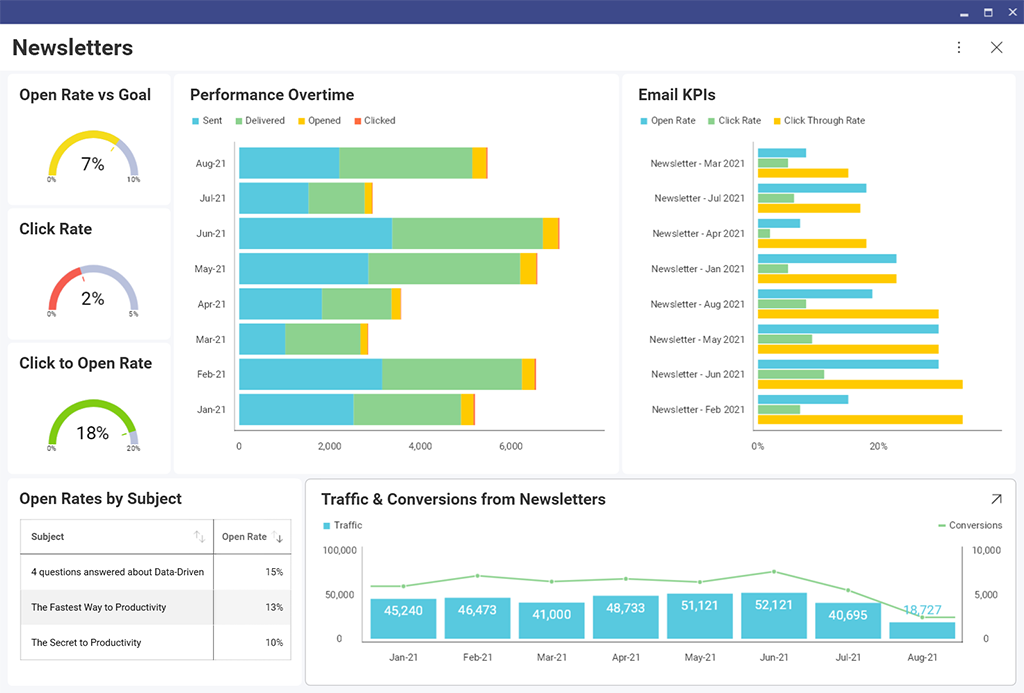Select the Click Rate 2% gauge
Image resolution: width=1024 pixels, height=693 pixels.
click(x=93, y=291)
